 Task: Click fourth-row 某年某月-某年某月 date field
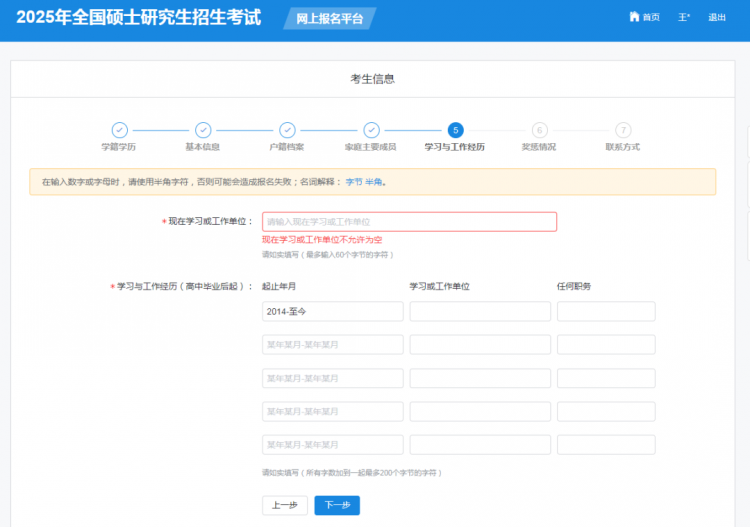(332, 411)
